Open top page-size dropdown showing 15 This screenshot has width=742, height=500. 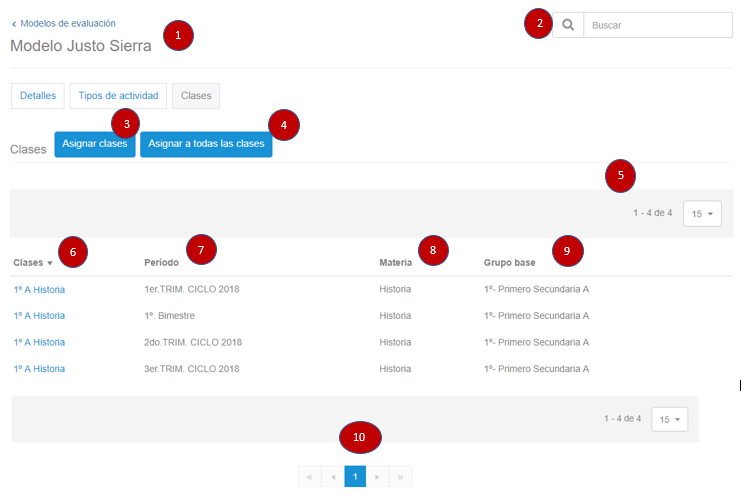coord(701,214)
